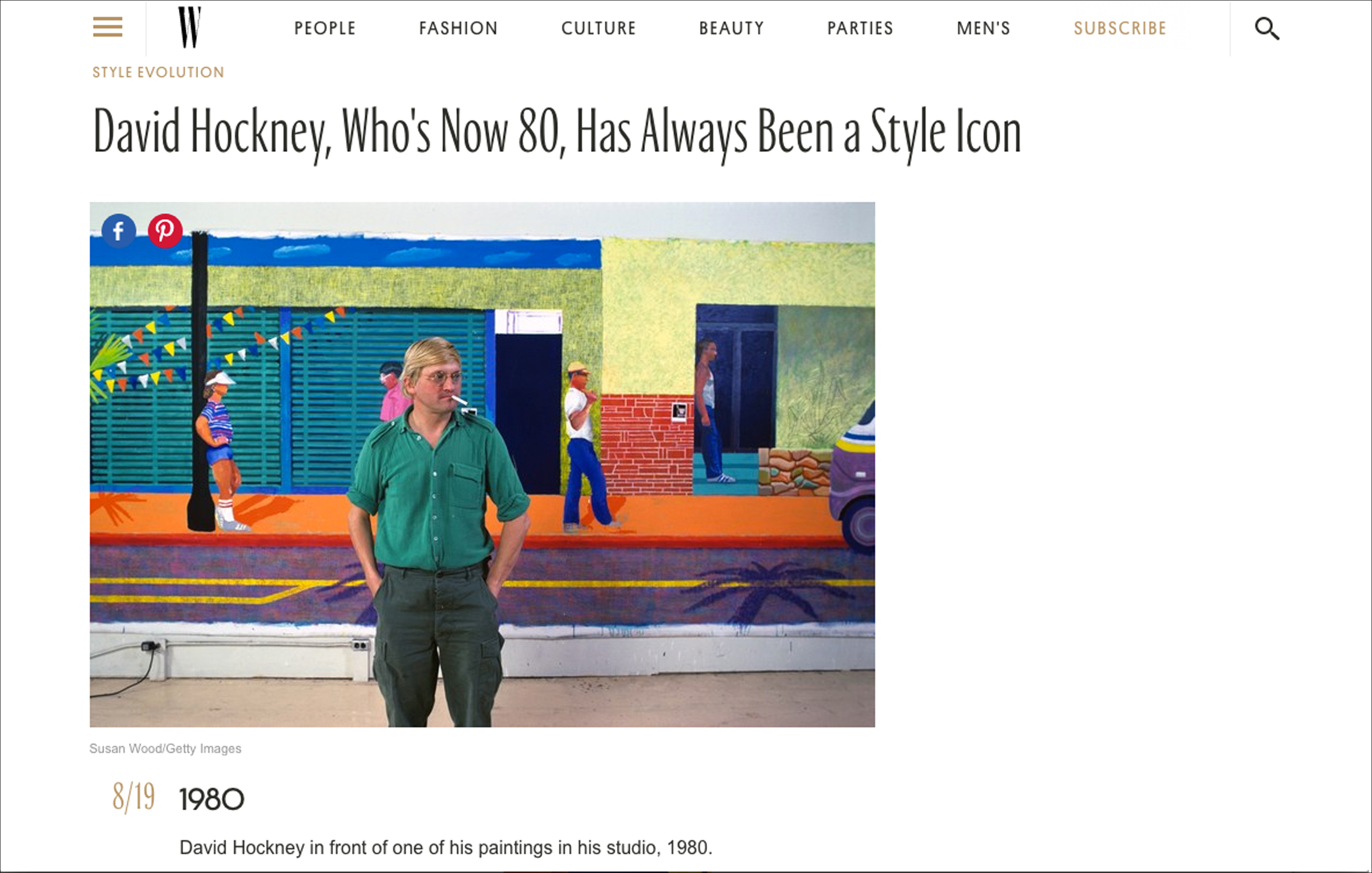Image resolution: width=1372 pixels, height=873 pixels.
Task: Click the Hockney studio slideshow photo
Action: coord(482,464)
